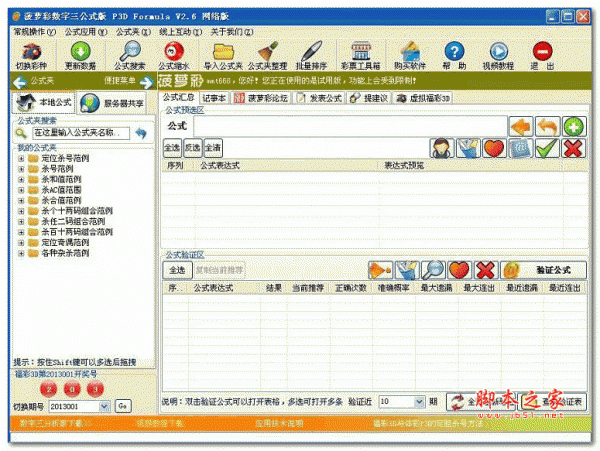600x451 pixels.
Task: Expand the 杀和值范例 folder
Action: pos(21,179)
